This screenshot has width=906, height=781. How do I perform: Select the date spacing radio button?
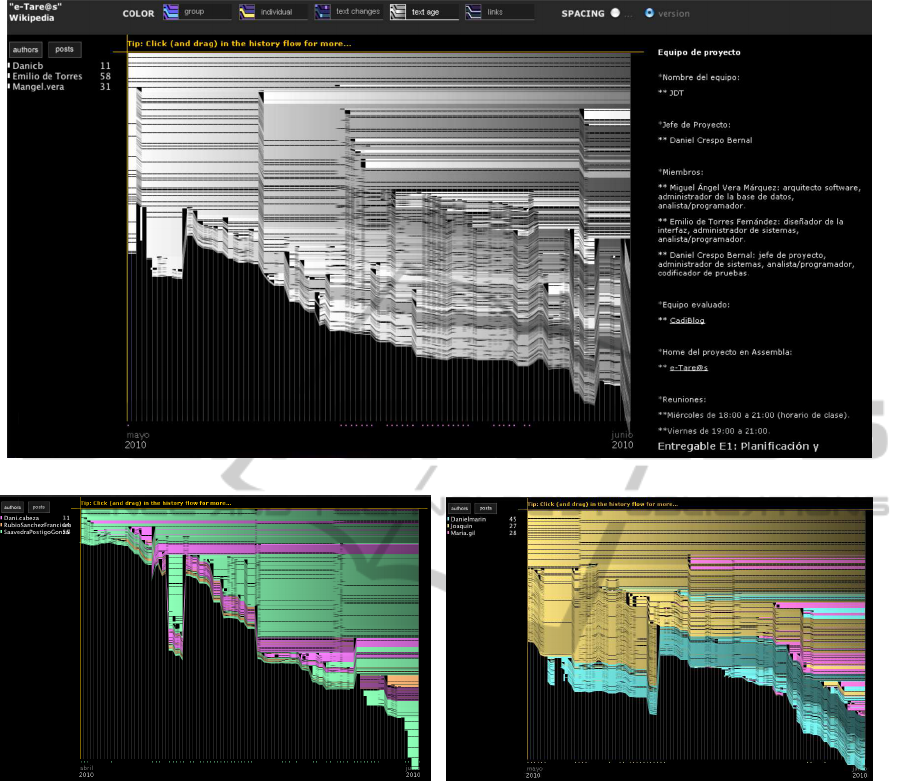[x=615, y=14]
